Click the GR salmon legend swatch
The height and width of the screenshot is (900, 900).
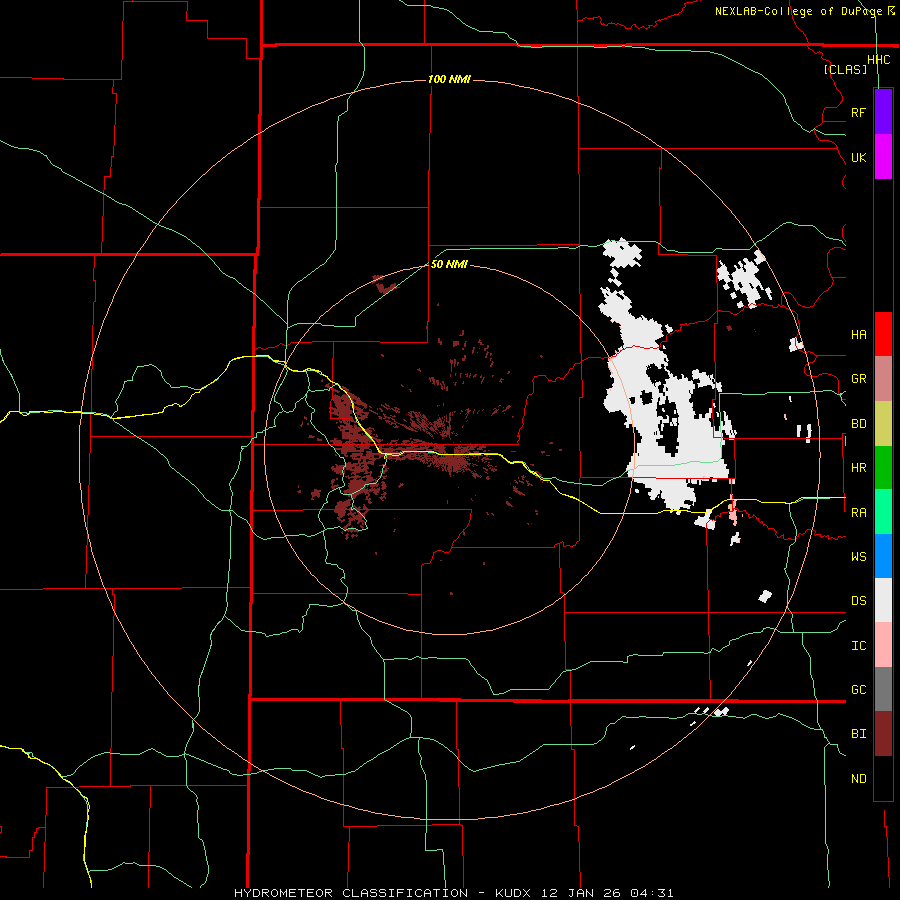883,378
